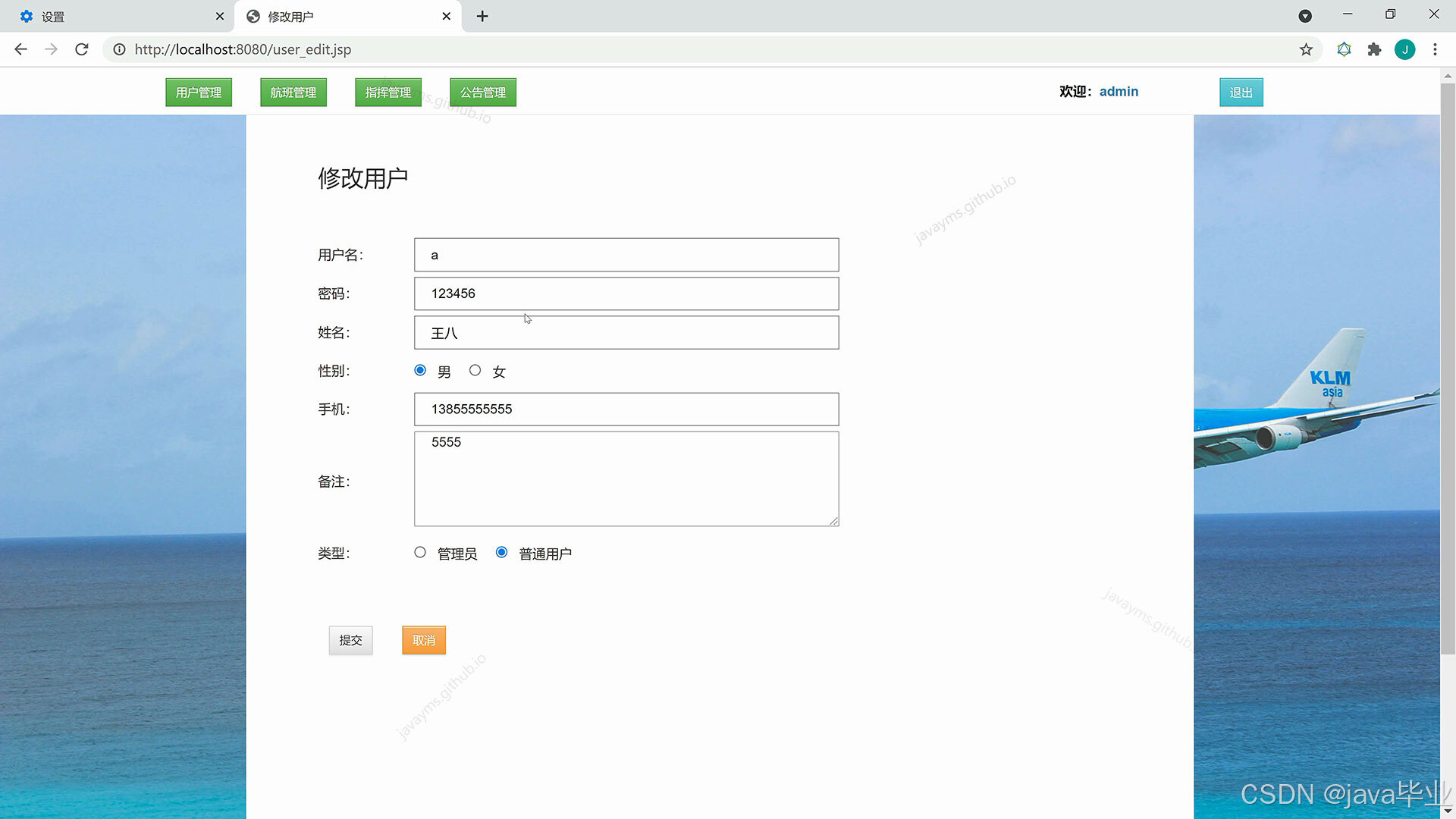Click the scrollbar down arrow

click(x=1448, y=811)
